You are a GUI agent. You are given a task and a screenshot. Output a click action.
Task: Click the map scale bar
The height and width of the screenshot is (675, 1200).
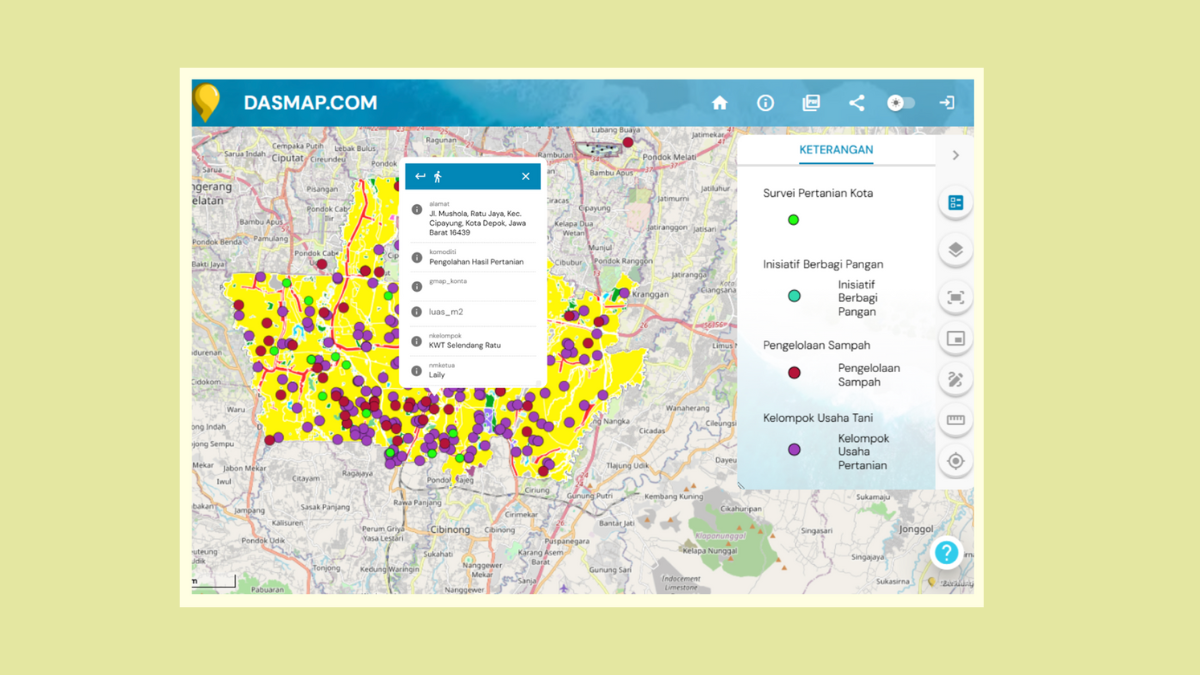click(x=214, y=581)
